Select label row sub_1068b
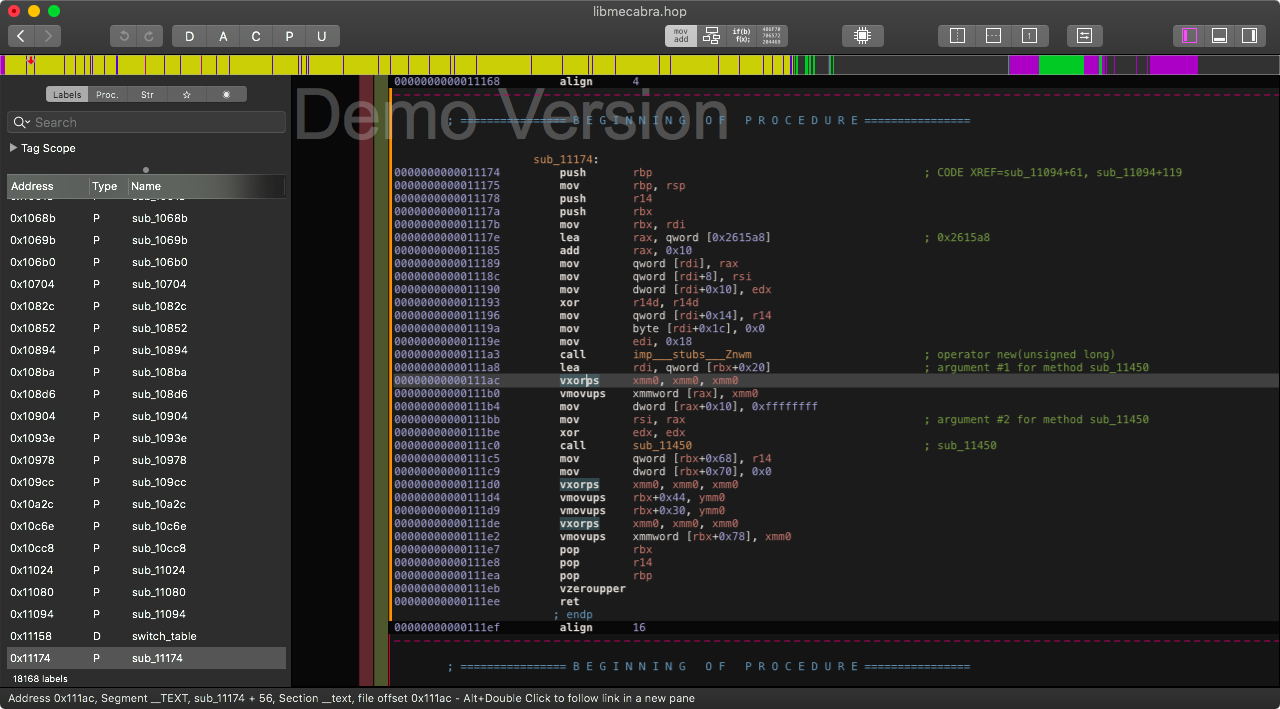This screenshot has height=709, width=1280. (146, 218)
